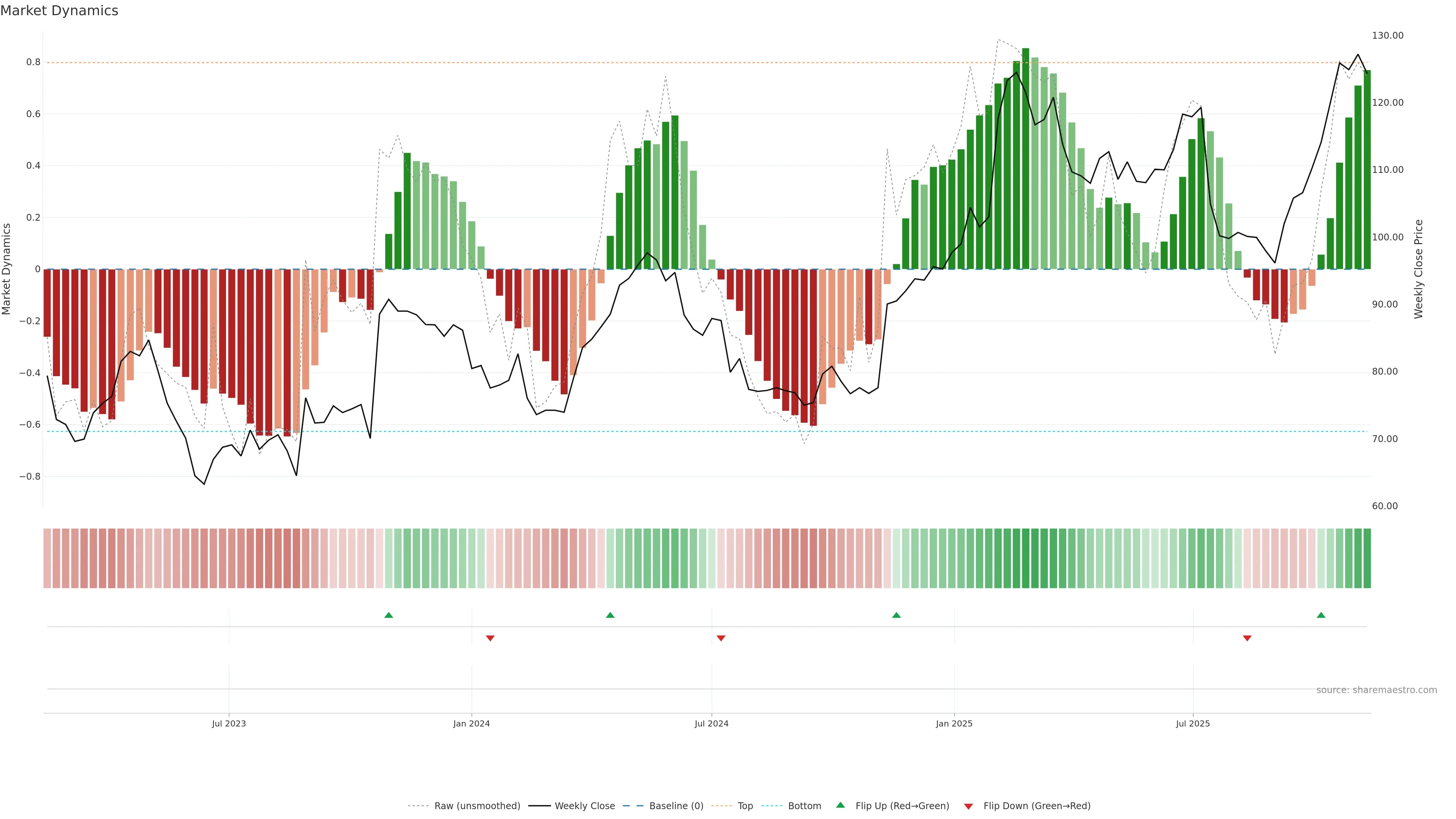Toggle the Top threshold legend entry
The height and width of the screenshot is (819, 1456).
click(x=745, y=806)
